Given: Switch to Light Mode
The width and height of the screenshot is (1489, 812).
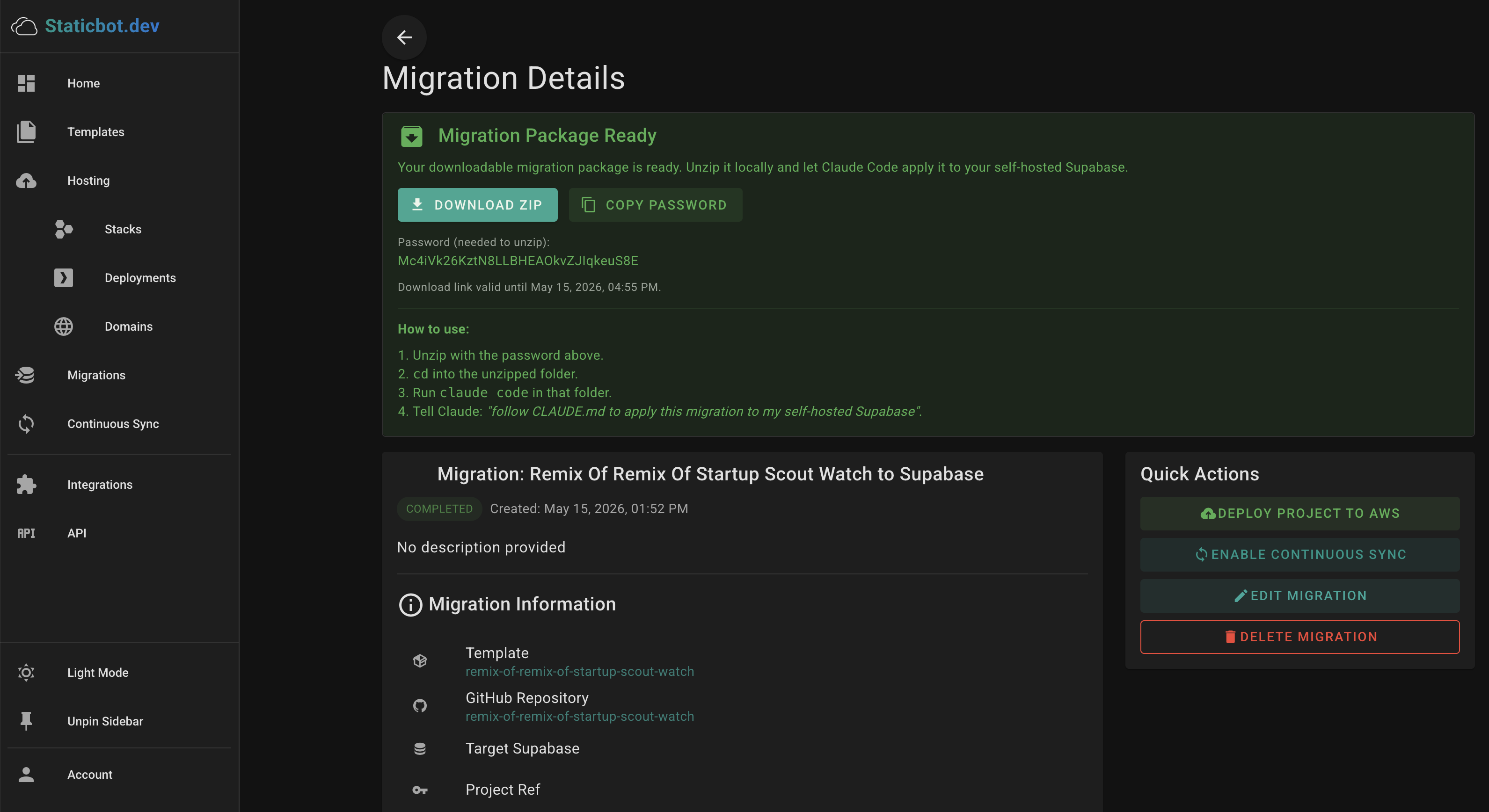Looking at the screenshot, I should coord(98,672).
